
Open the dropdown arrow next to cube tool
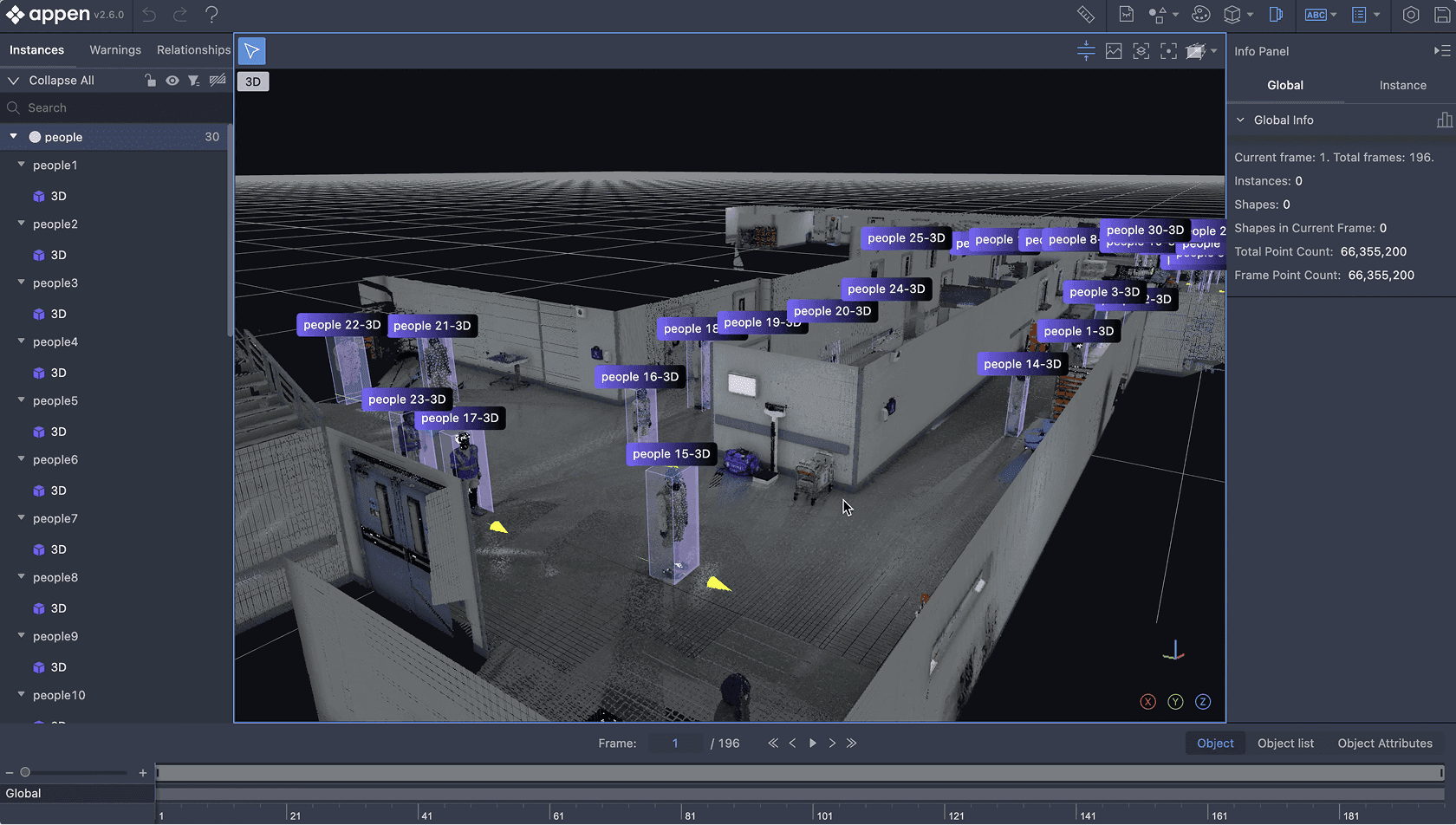pyautogui.click(x=1250, y=15)
